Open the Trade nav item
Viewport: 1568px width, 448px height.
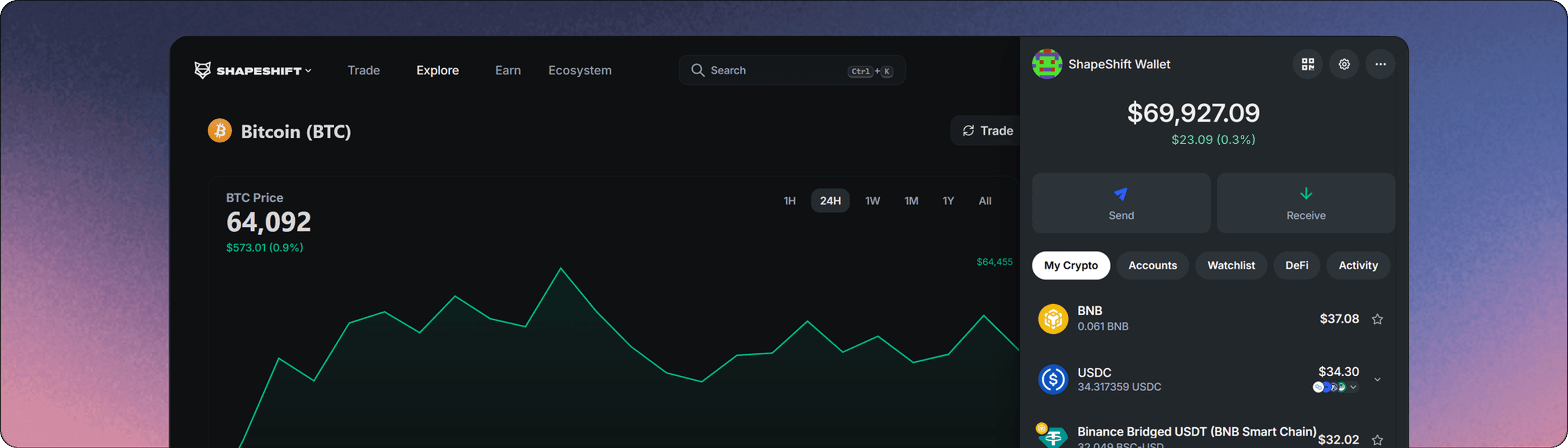tap(363, 70)
